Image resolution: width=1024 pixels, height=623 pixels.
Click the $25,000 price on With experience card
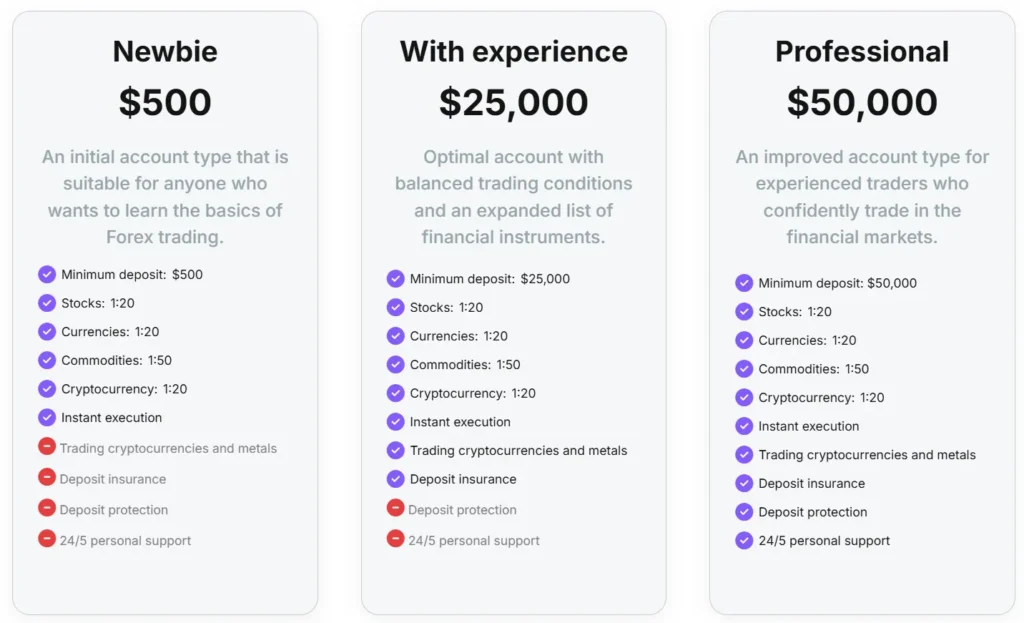click(514, 103)
